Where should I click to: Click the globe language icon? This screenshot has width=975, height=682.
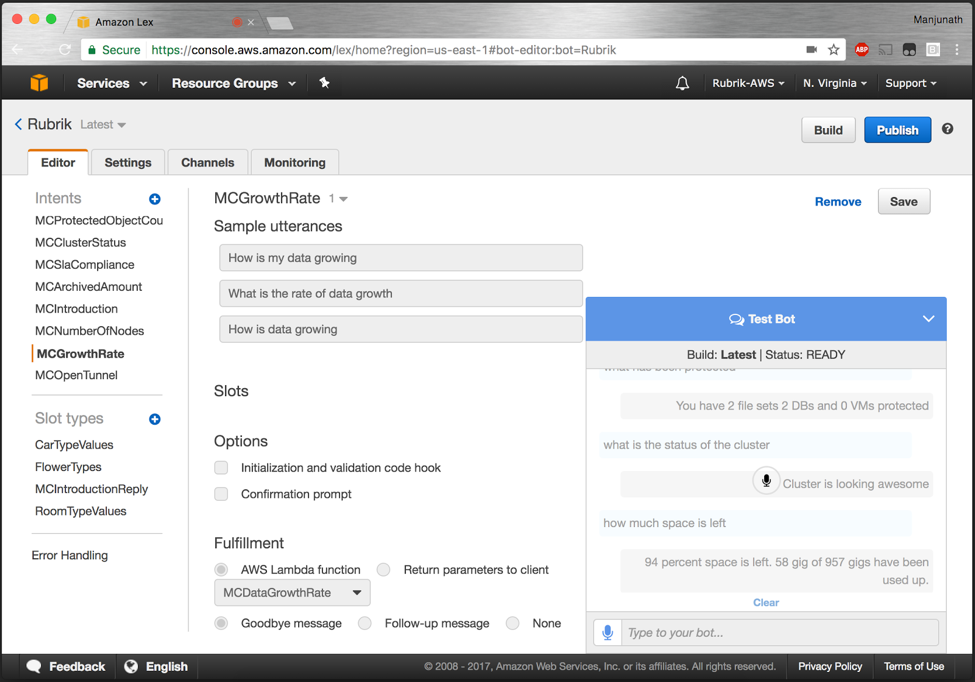[131, 666]
